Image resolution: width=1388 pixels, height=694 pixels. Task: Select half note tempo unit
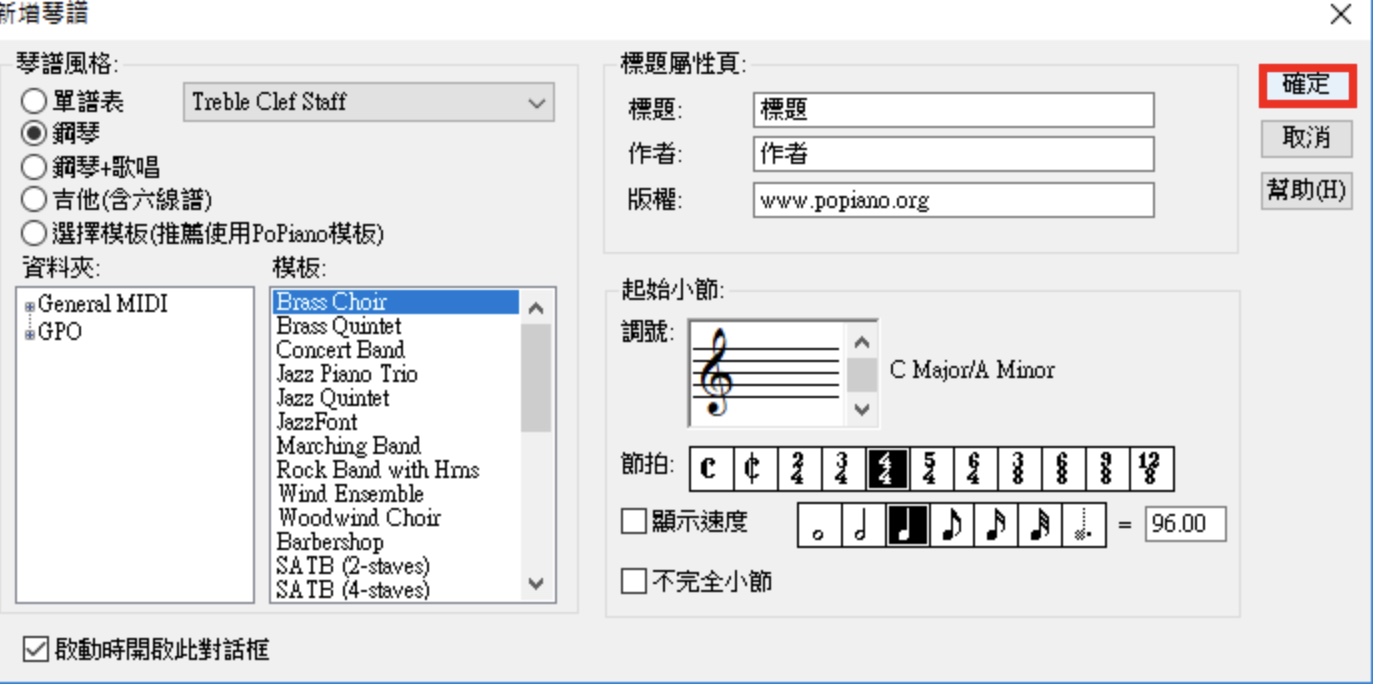pos(864,525)
